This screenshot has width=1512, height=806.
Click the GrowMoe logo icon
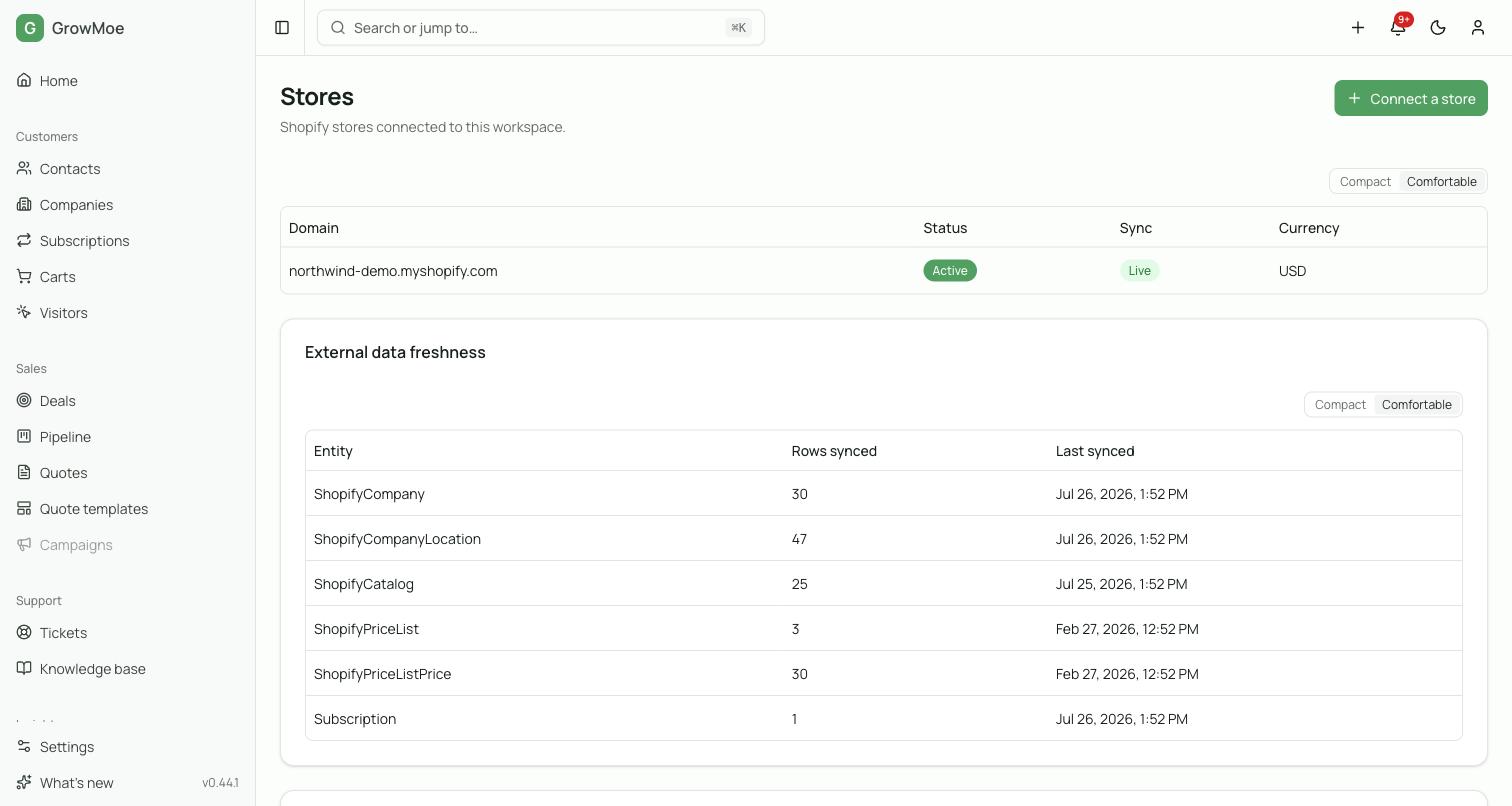click(30, 28)
